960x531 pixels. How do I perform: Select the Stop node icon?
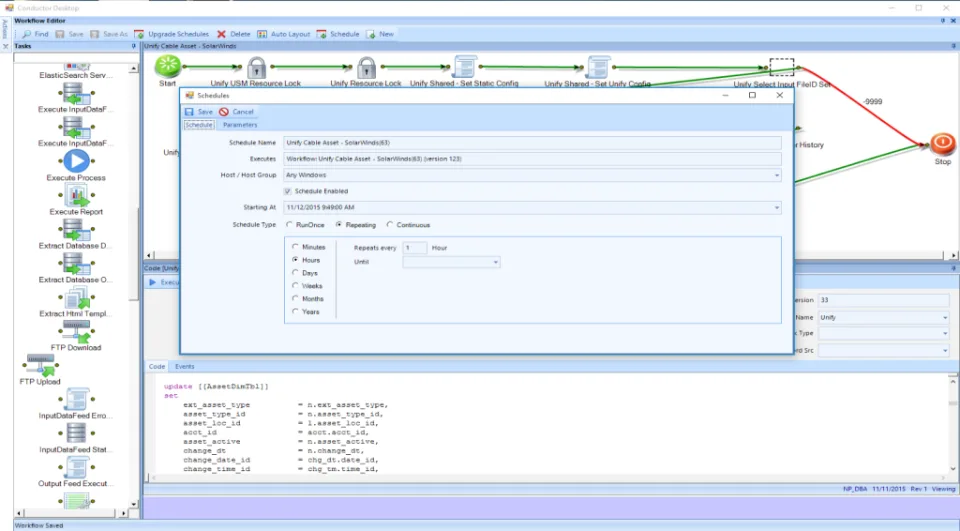(942, 144)
